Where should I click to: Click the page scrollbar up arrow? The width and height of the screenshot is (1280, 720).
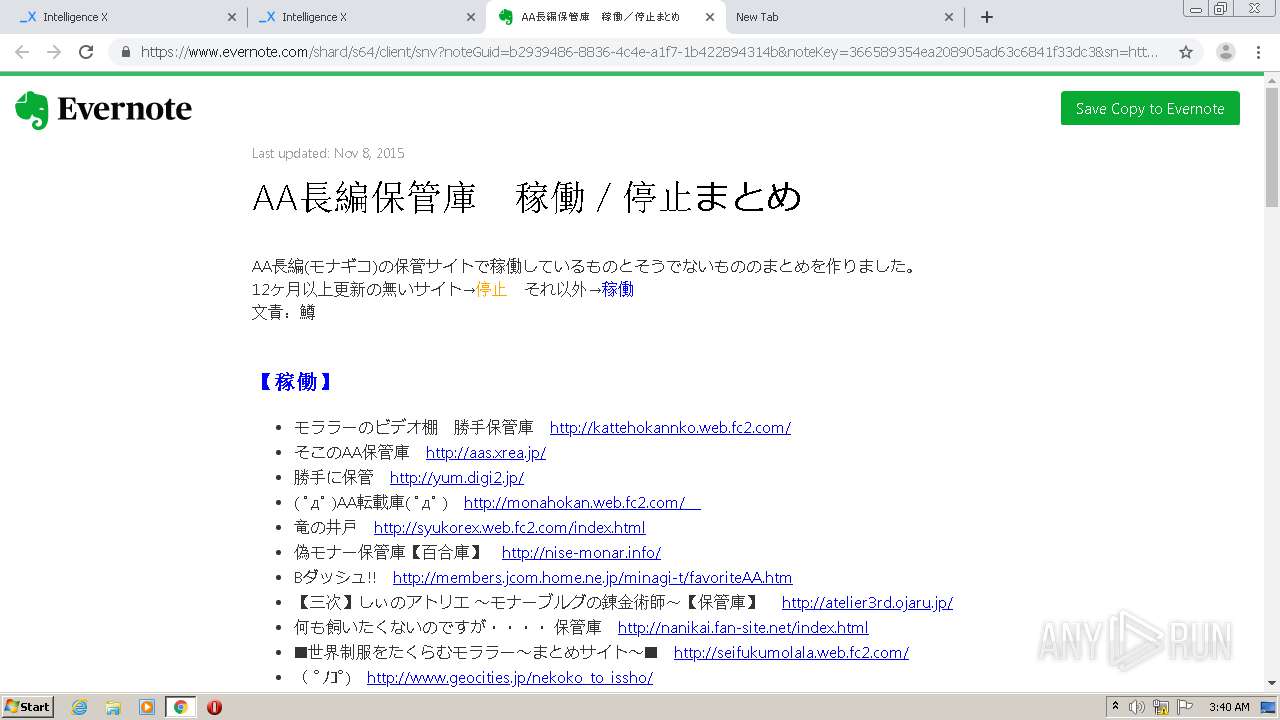[x=1272, y=82]
